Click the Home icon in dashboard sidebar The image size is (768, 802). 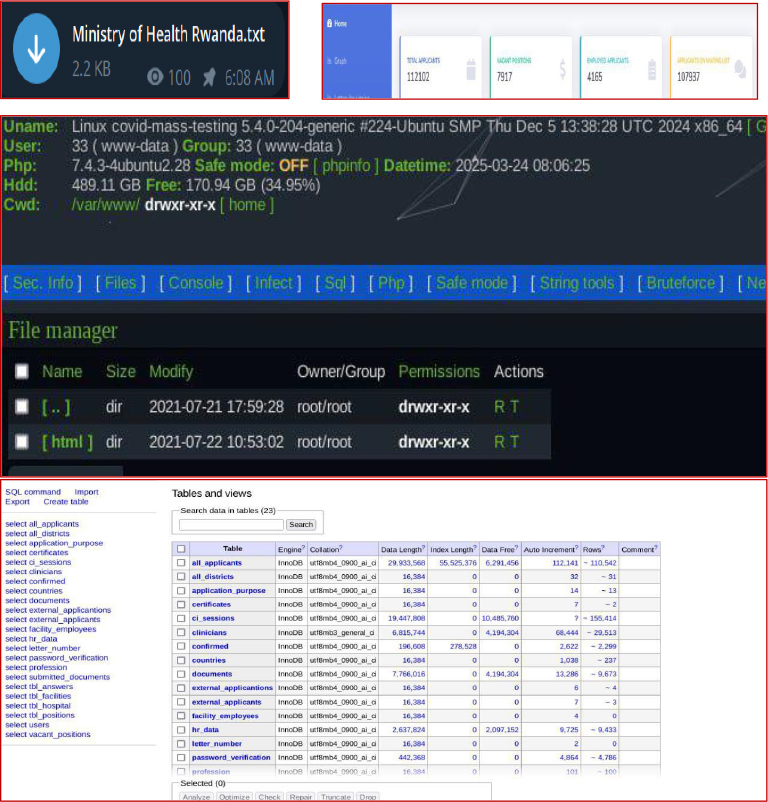point(331,23)
